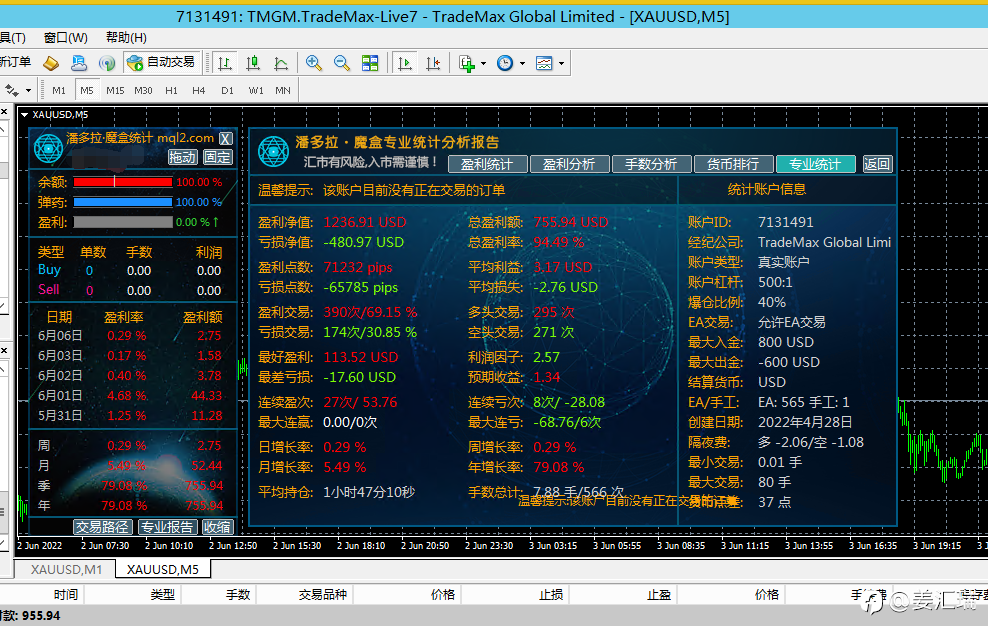The height and width of the screenshot is (641, 988).
Task: Open the 手数分析 tab
Action: (652, 165)
